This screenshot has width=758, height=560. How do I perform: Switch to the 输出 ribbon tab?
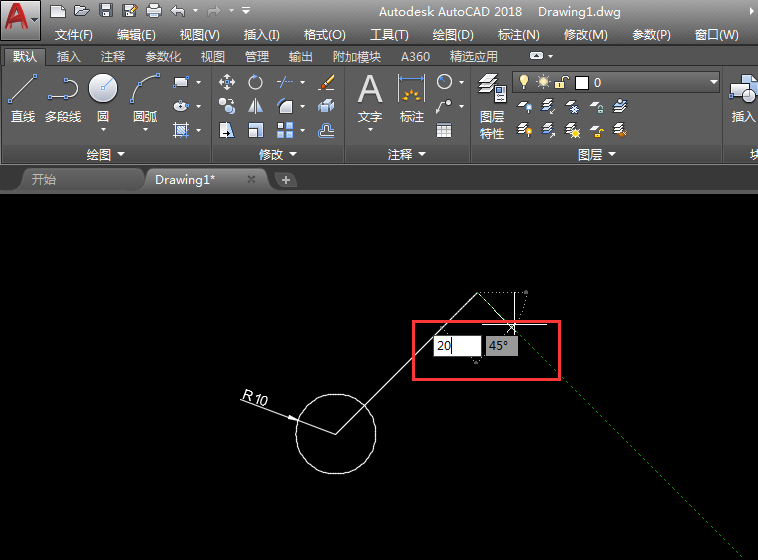pyautogui.click(x=300, y=57)
